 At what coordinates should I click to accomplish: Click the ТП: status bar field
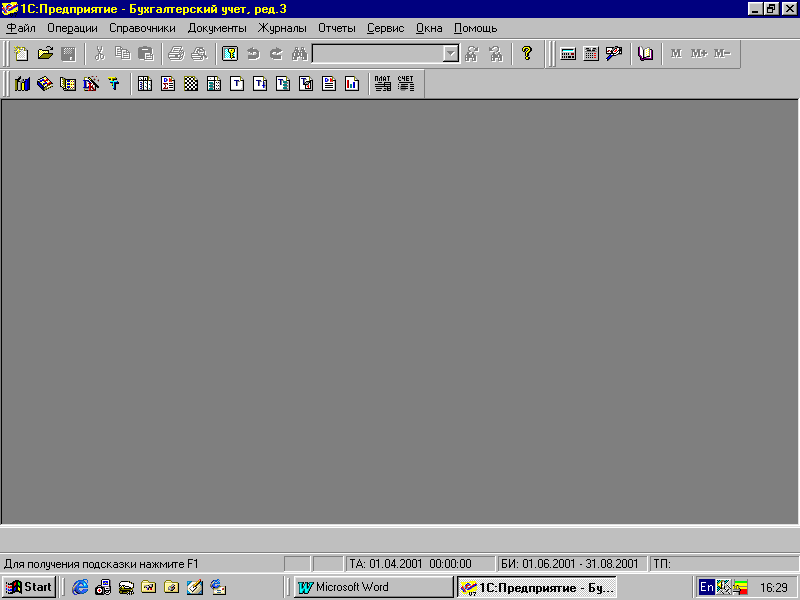pyautogui.click(x=723, y=564)
